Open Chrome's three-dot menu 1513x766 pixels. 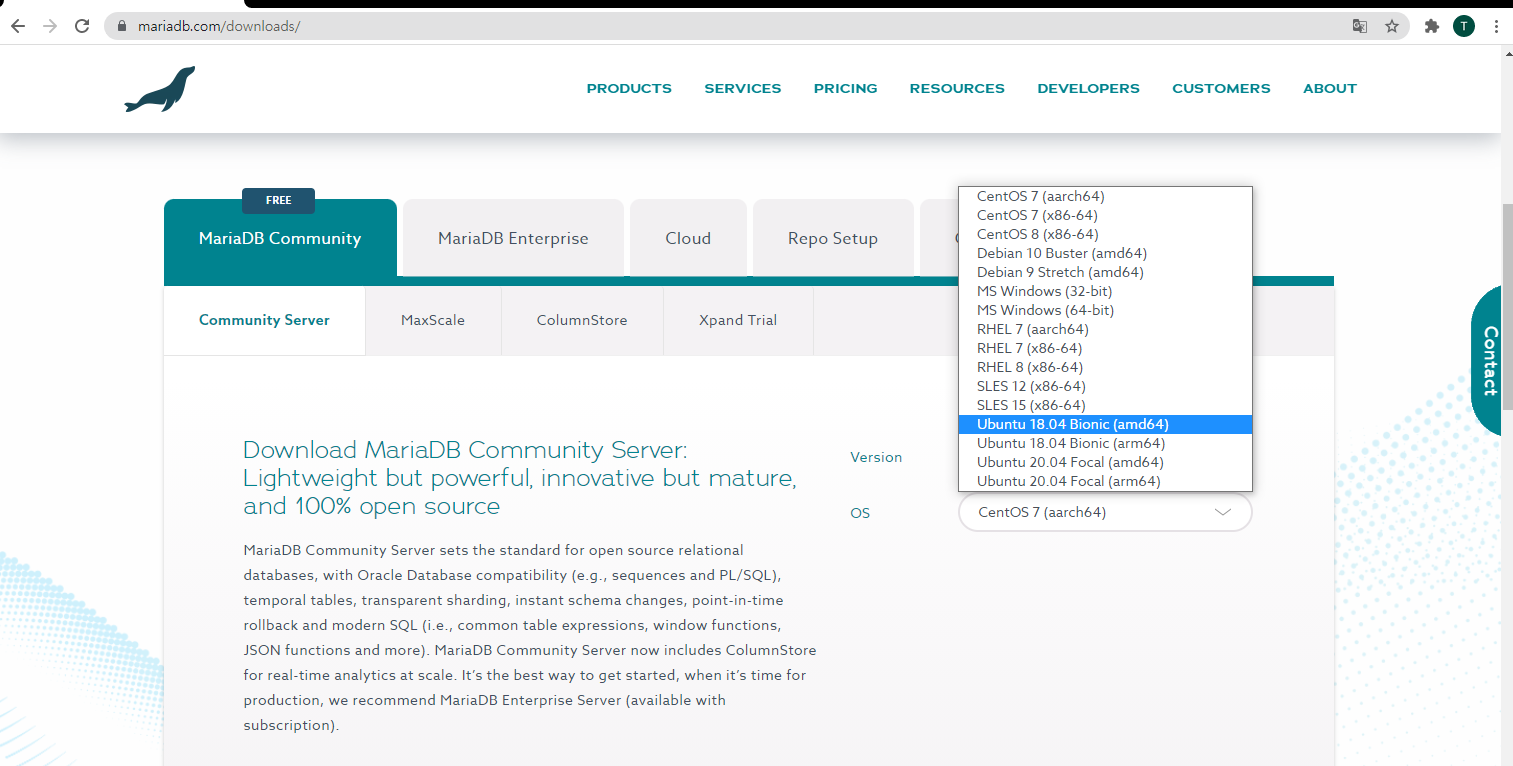pyautogui.click(x=1495, y=26)
